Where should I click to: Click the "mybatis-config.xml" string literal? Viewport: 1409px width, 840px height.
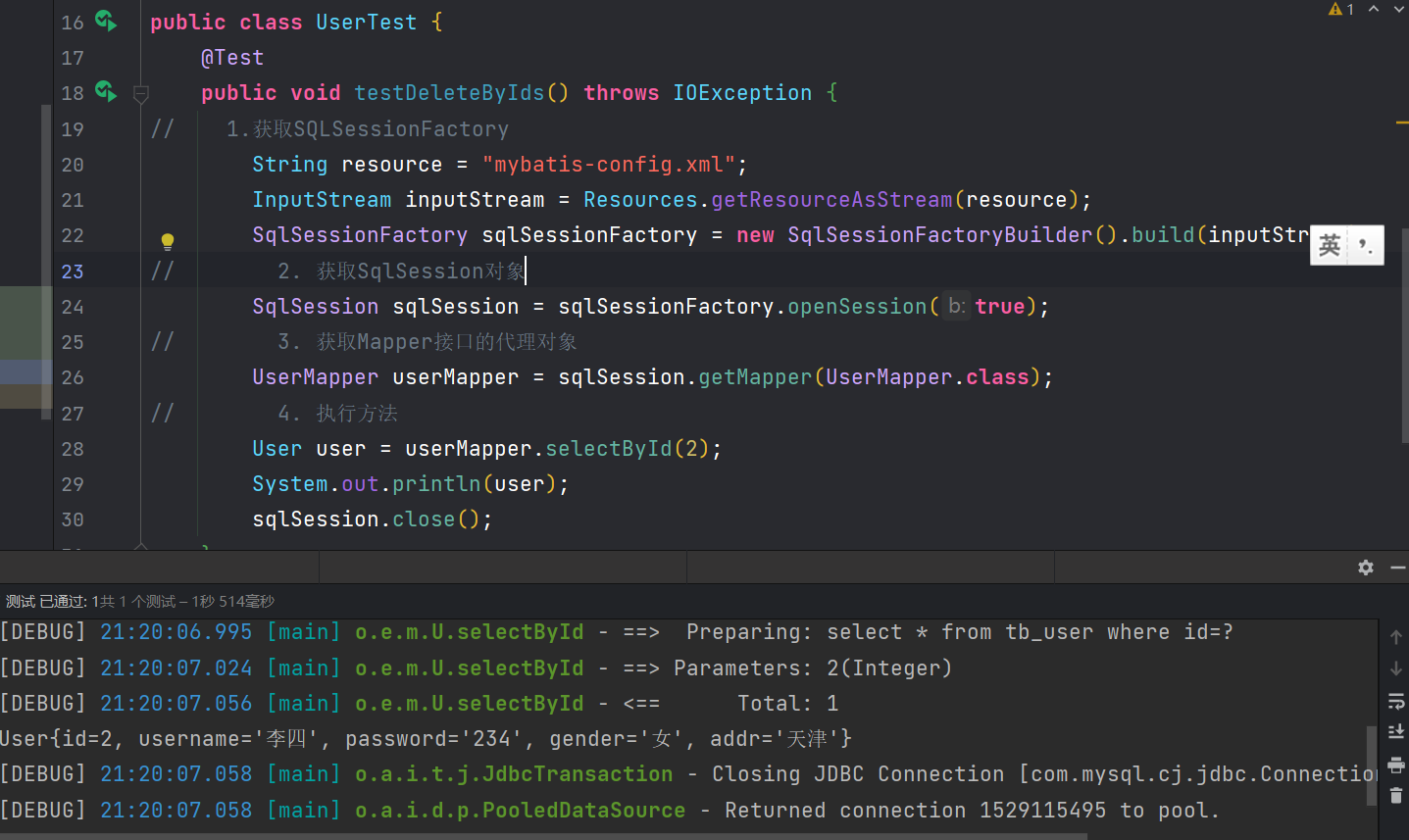(x=609, y=165)
